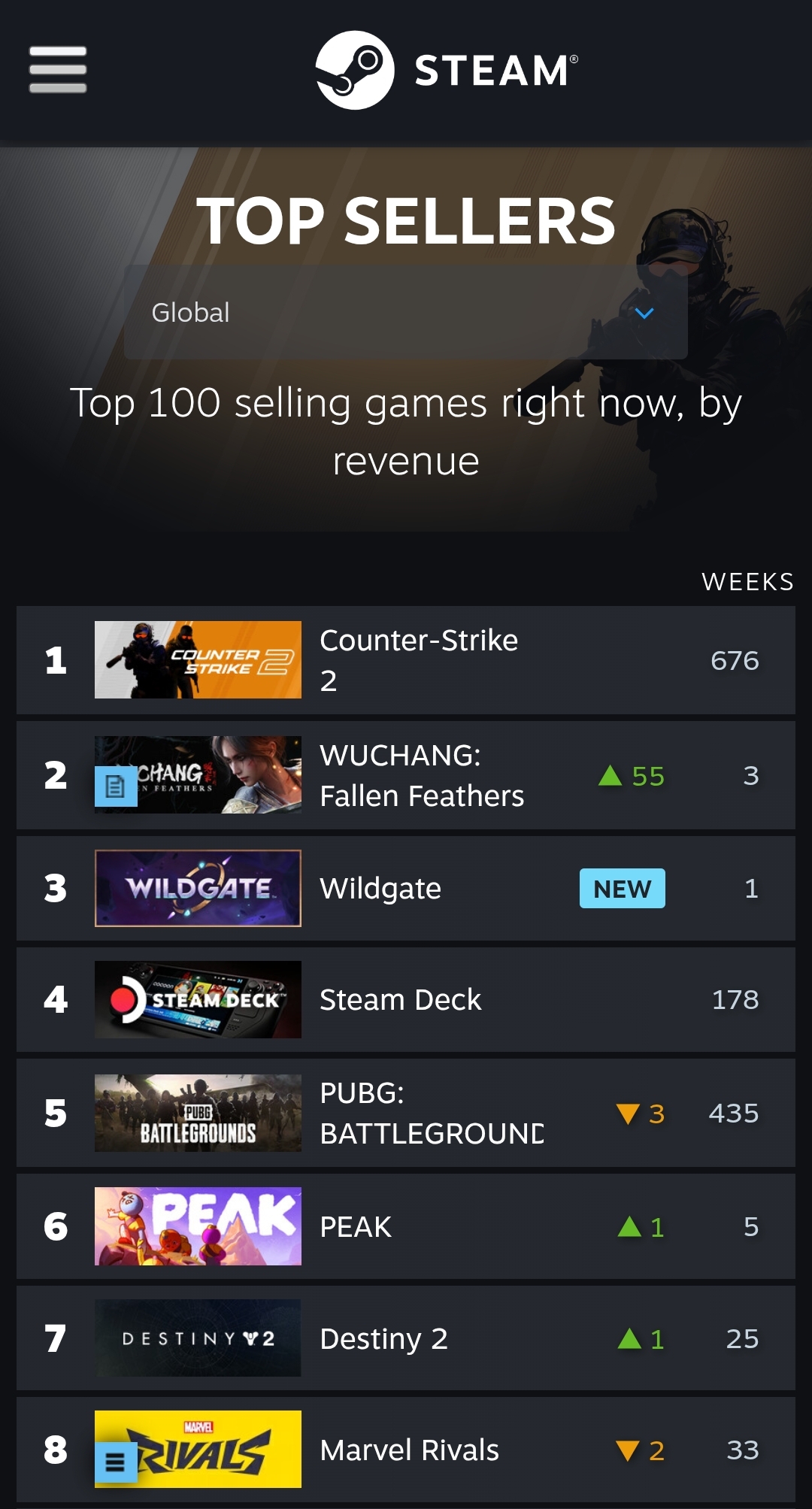812x1509 pixels.
Task: Open the PEAK game capsule image
Action: pos(198,1226)
